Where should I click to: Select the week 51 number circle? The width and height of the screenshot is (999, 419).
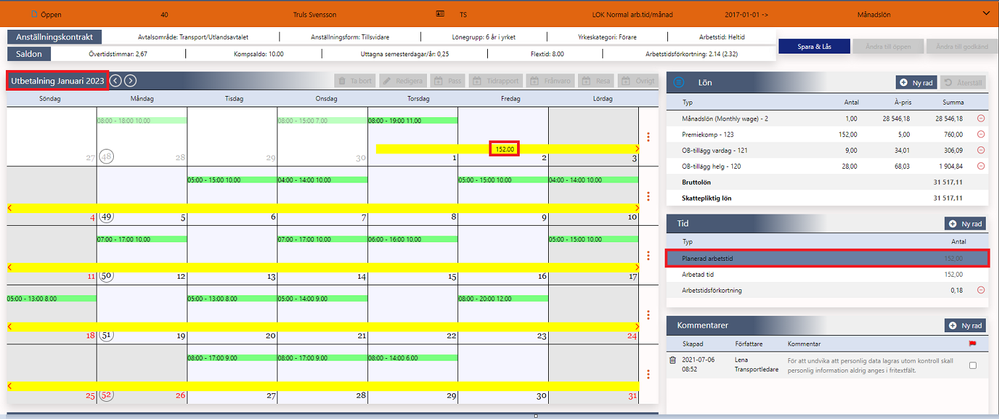pyautogui.click(x=106, y=335)
